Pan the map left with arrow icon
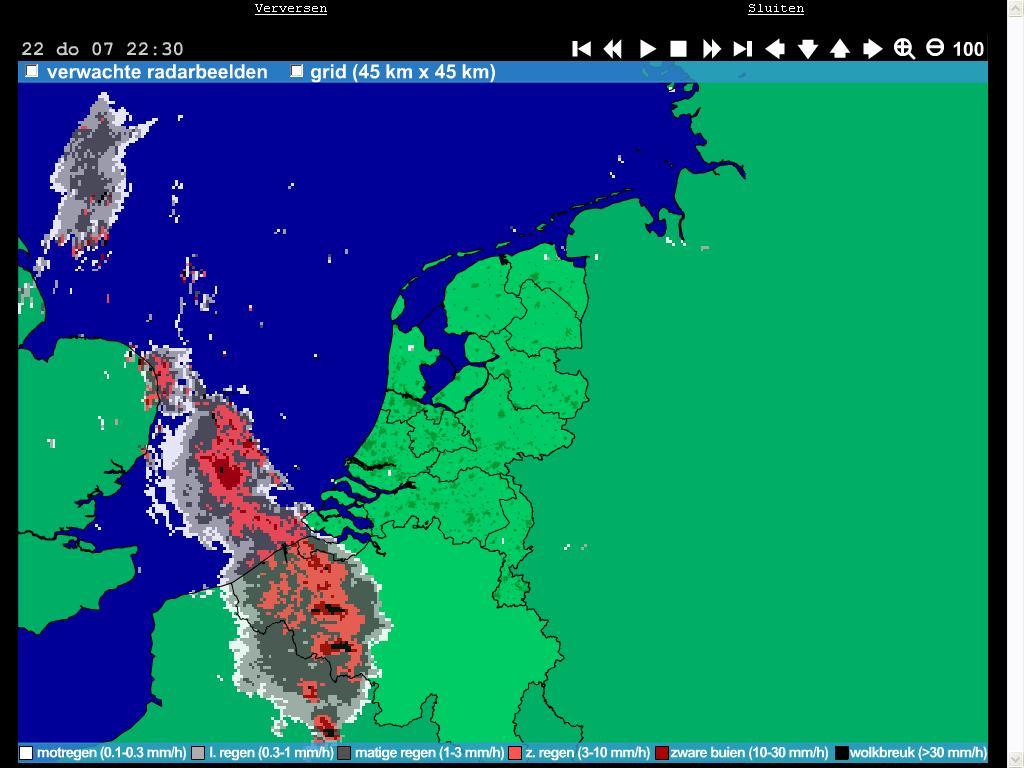Image resolution: width=1024 pixels, height=768 pixels. point(775,49)
